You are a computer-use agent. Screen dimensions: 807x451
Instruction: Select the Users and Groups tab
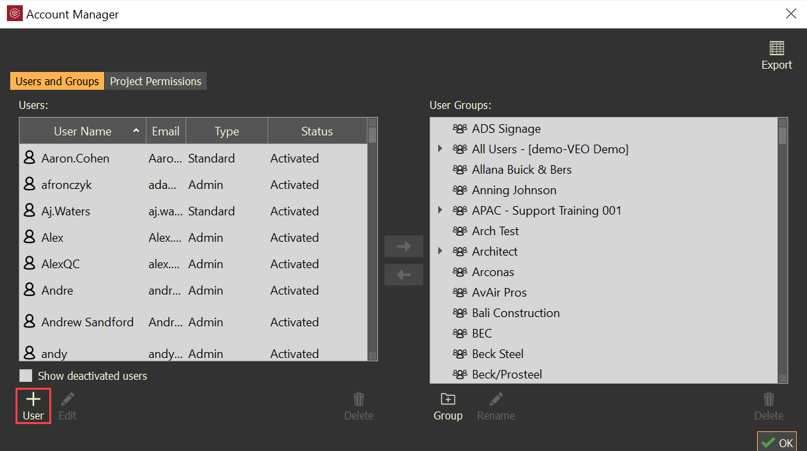pyautogui.click(x=57, y=81)
